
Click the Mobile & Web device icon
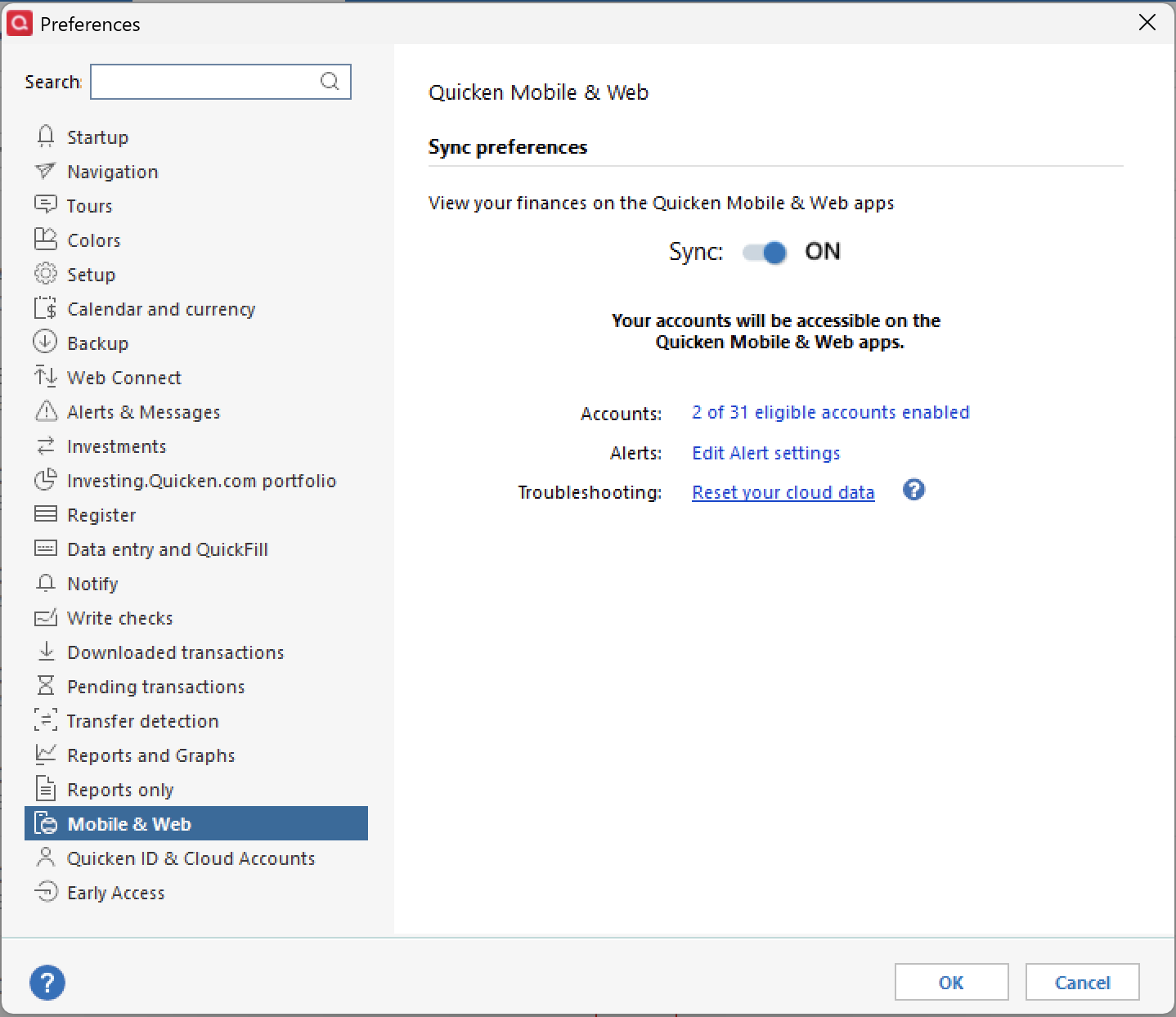pos(46,823)
